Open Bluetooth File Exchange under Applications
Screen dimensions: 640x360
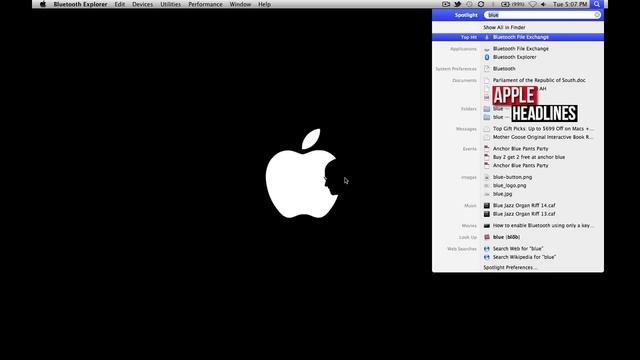[x=520, y=49]
